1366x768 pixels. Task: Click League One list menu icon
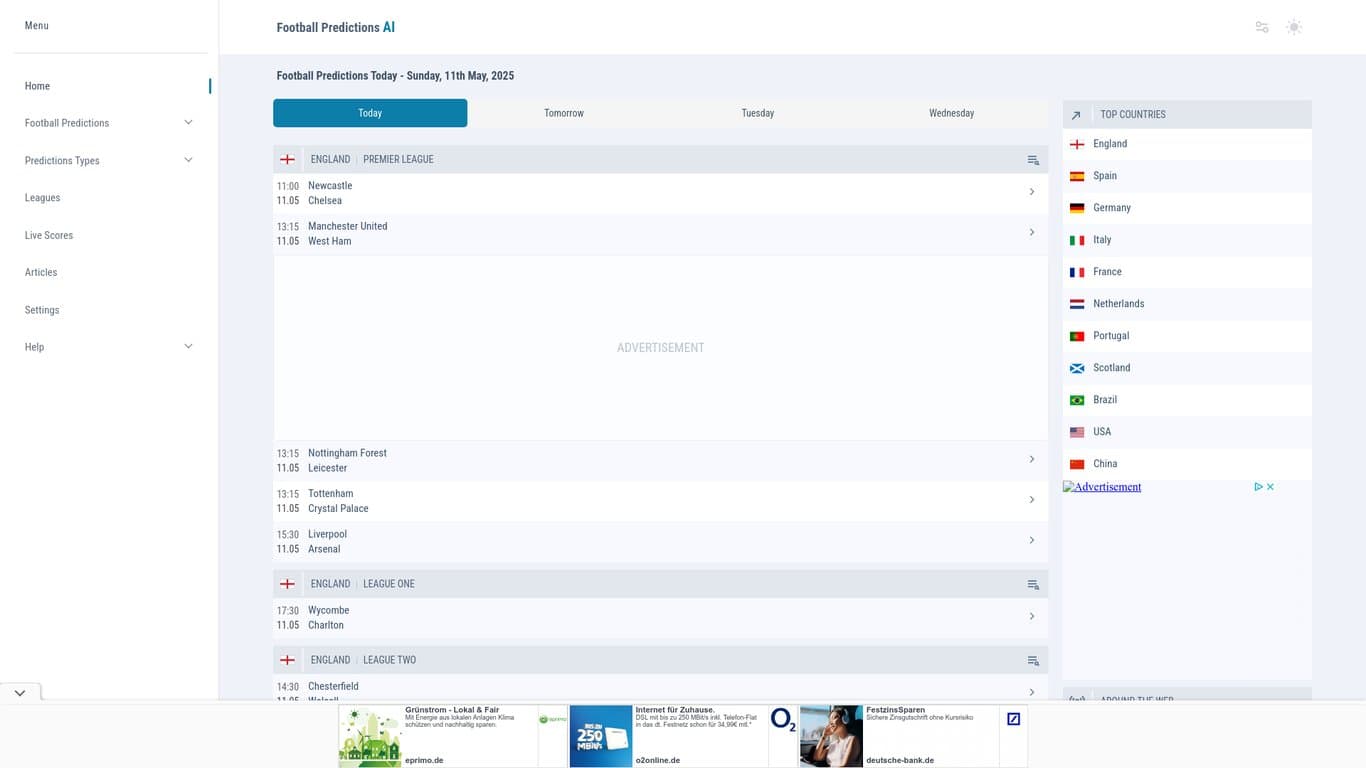pos(1033,584)
